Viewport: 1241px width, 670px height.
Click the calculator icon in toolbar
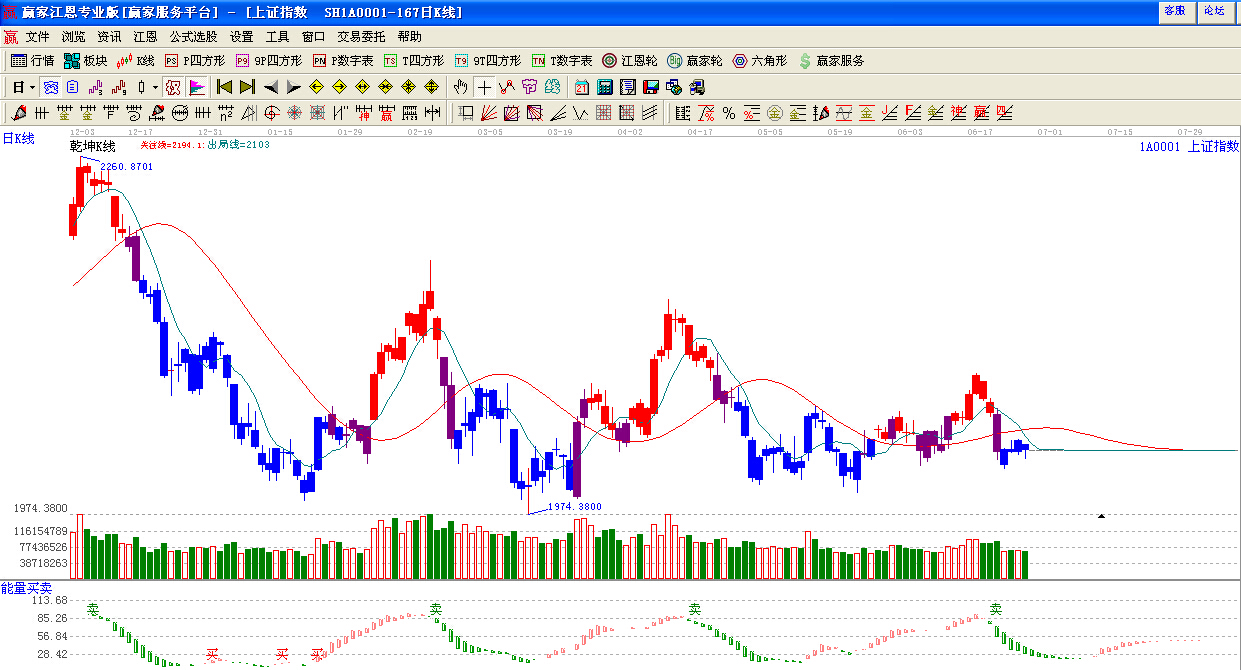coord(605,87)
